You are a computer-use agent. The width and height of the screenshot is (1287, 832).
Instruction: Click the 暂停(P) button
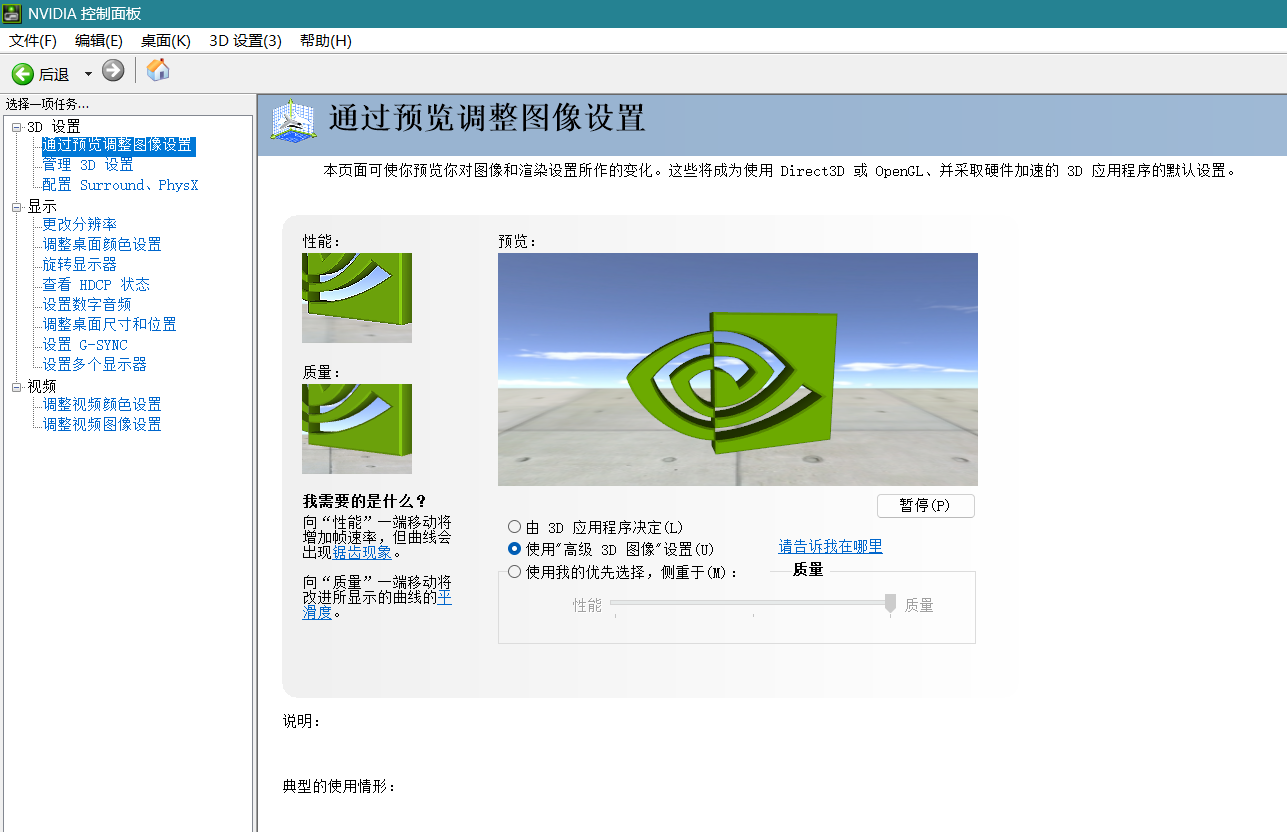(925, 506)
